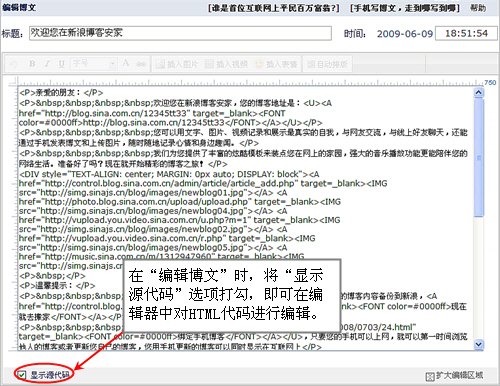The height and width of the screenshot is (386, 500).
Task: Click the vupload r.php href line
Action: [167, 238]
